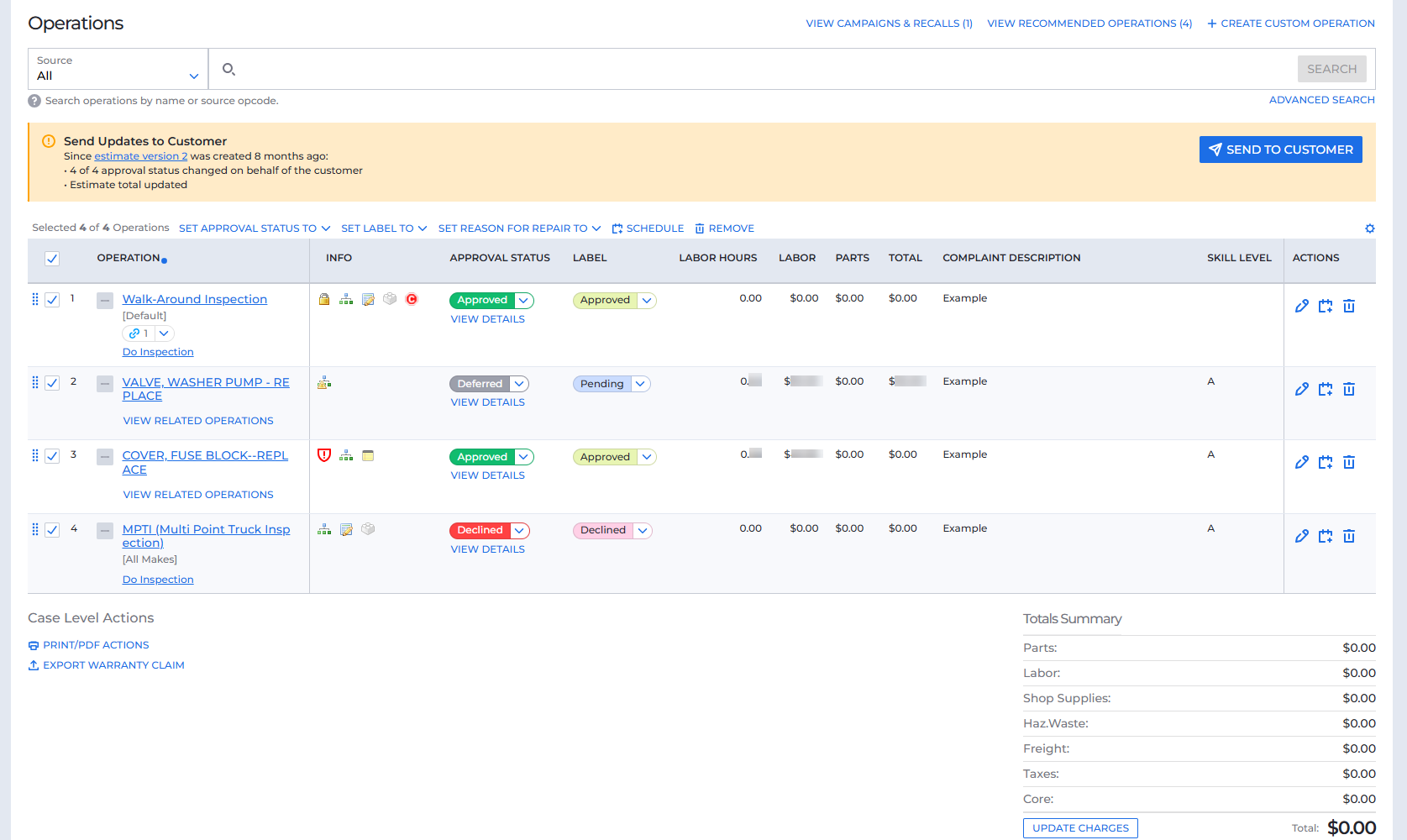Uncheck the checkbox for operation 4
1407x840 pixels.
coord(52,530)
